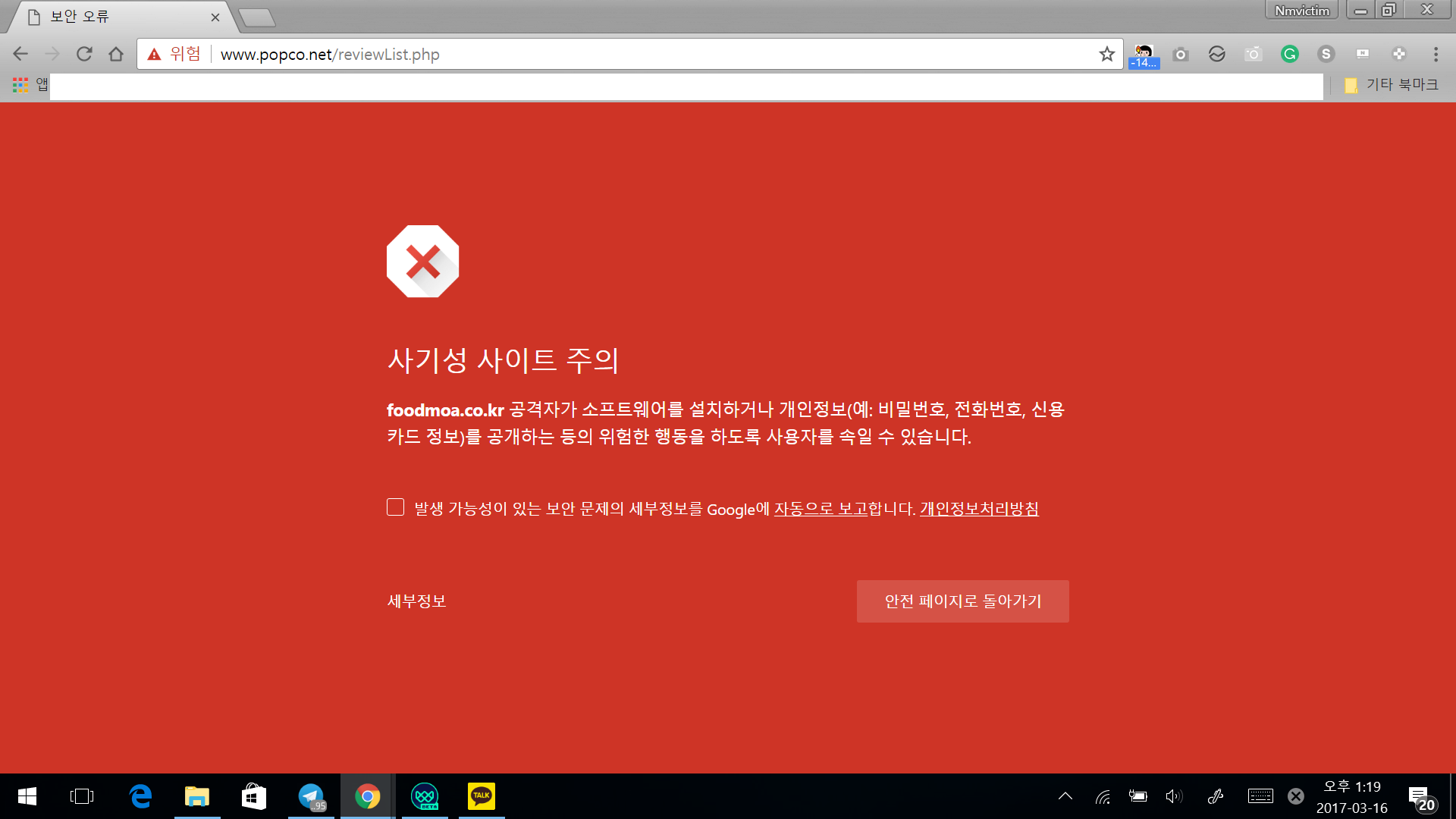1456x819 pixels.
Task: Open the battery status tray icon
Action: click(x=1138, y=796)
